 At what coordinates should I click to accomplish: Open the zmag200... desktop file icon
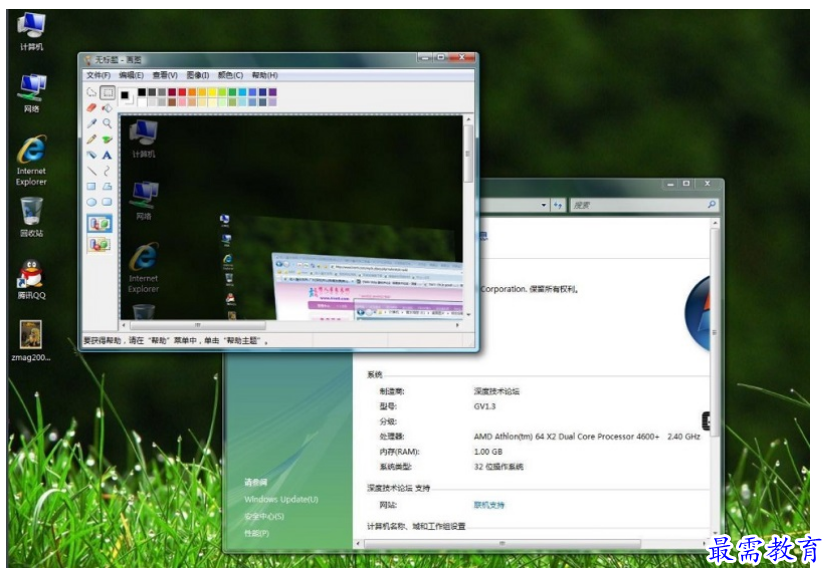(31, 341)
